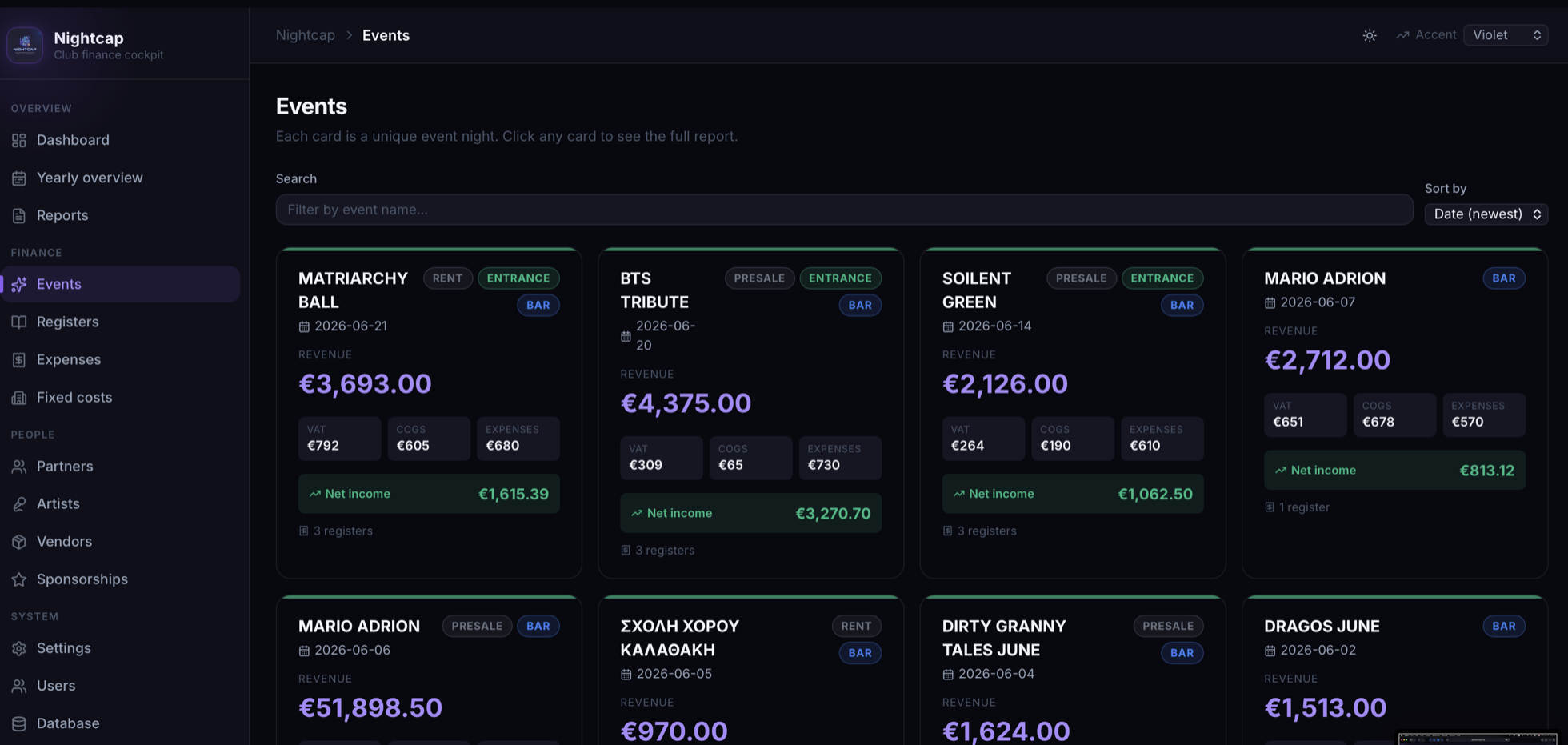This screenshot has height=745, width=1568.
Task: Focus the event name search field
Action: coord(844,210)
